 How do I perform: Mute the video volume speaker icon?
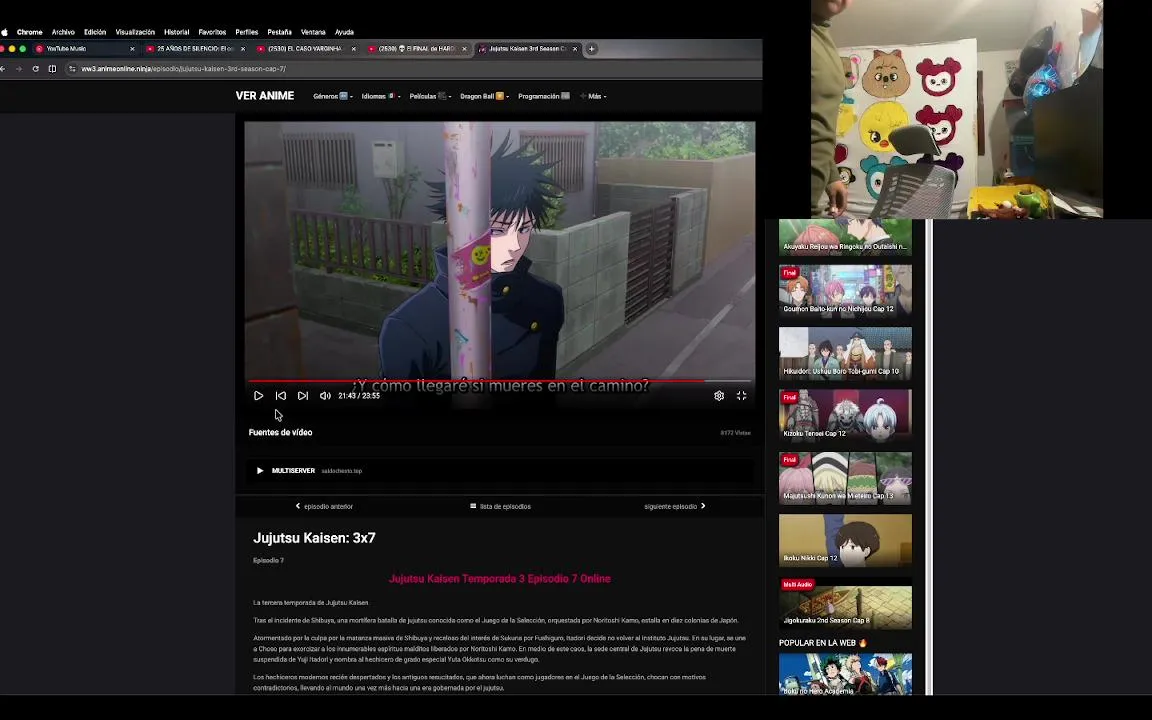pos(325,395)
